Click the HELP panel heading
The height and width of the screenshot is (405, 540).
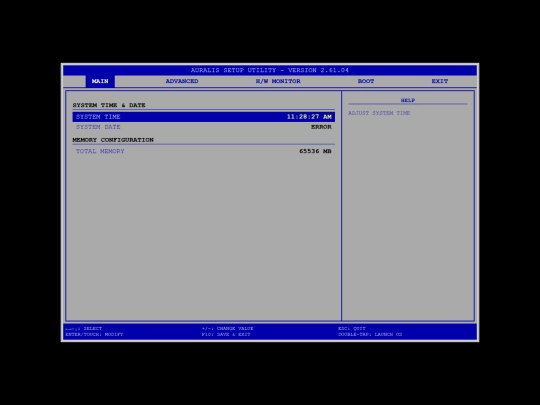(x=408, y=100)
